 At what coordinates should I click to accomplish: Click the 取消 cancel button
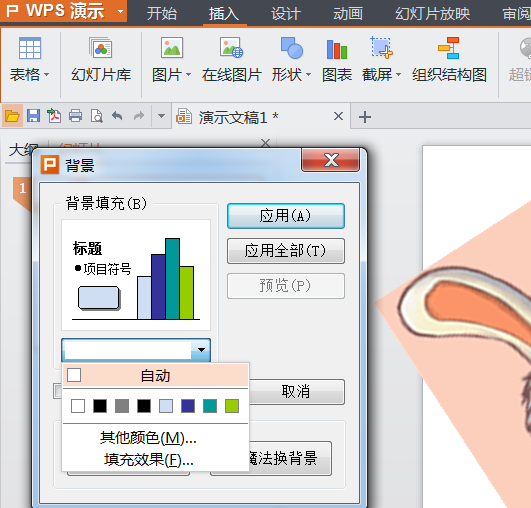pos(297,391)
